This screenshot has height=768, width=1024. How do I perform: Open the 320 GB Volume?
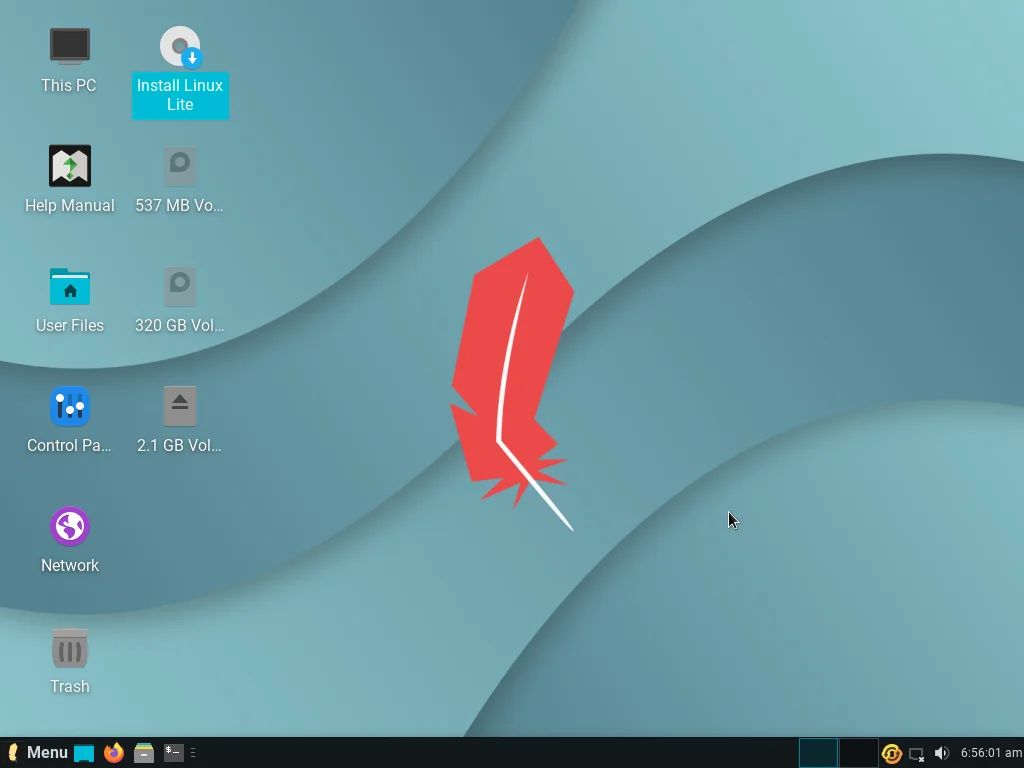point(179,287)
